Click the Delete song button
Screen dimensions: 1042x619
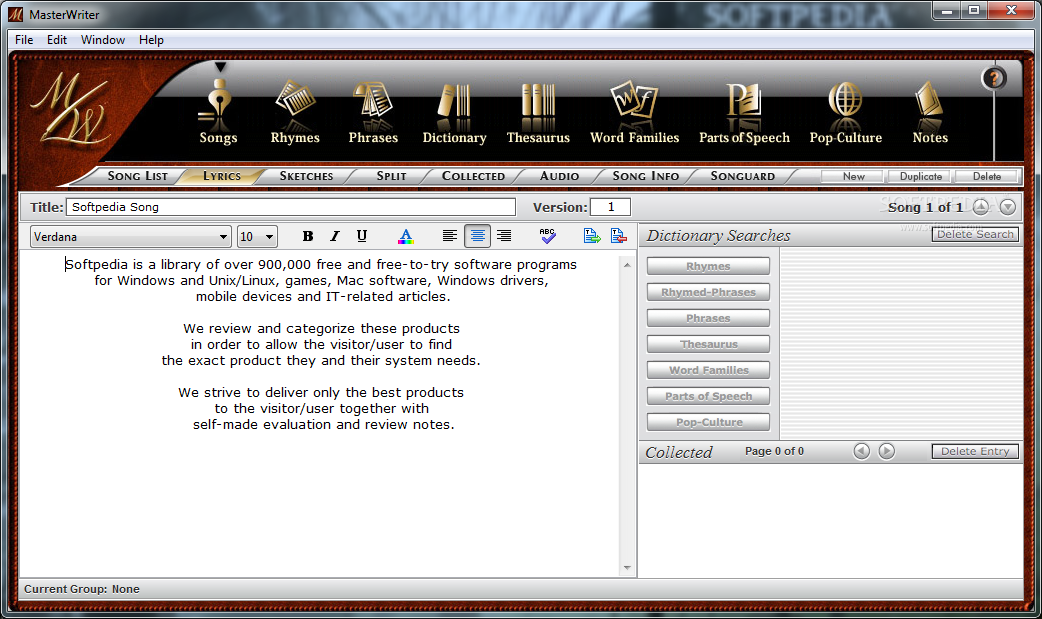click(987, 176)
